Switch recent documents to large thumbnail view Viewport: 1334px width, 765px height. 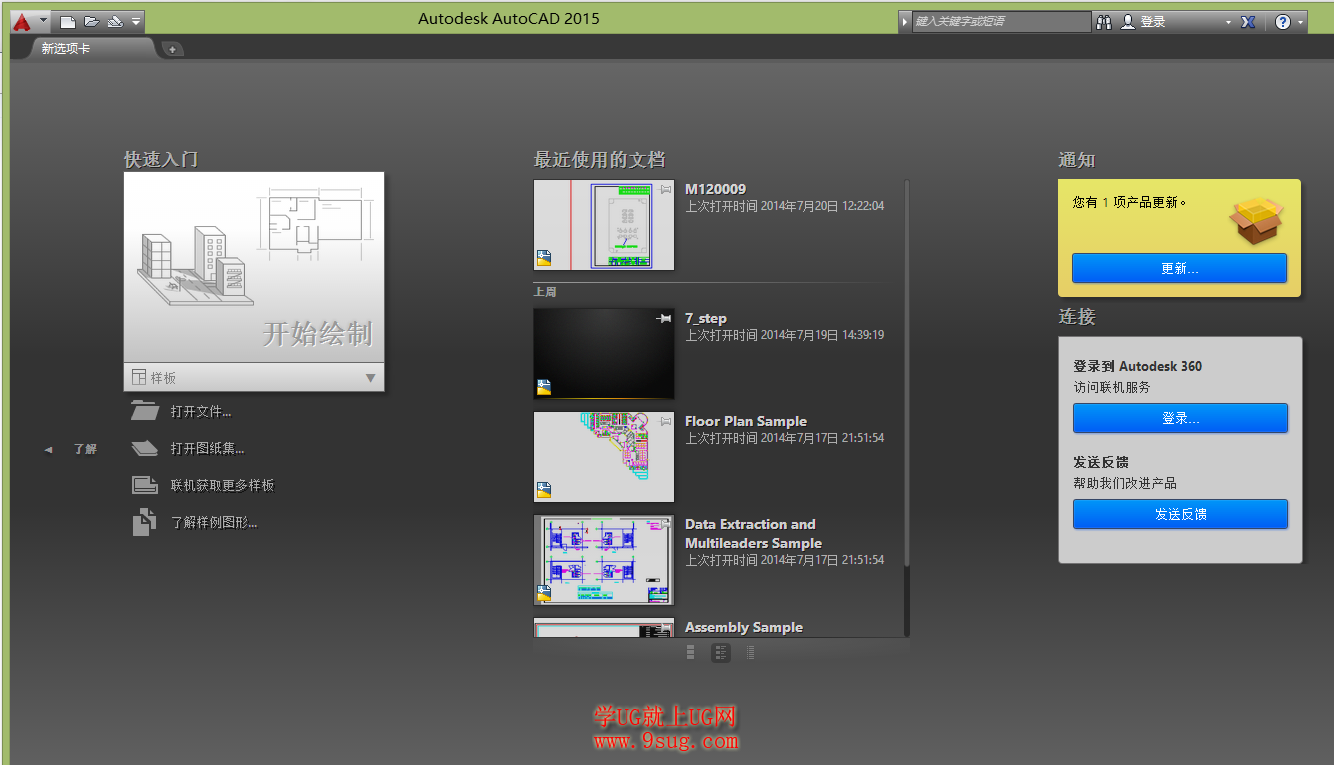click(691, 653)
